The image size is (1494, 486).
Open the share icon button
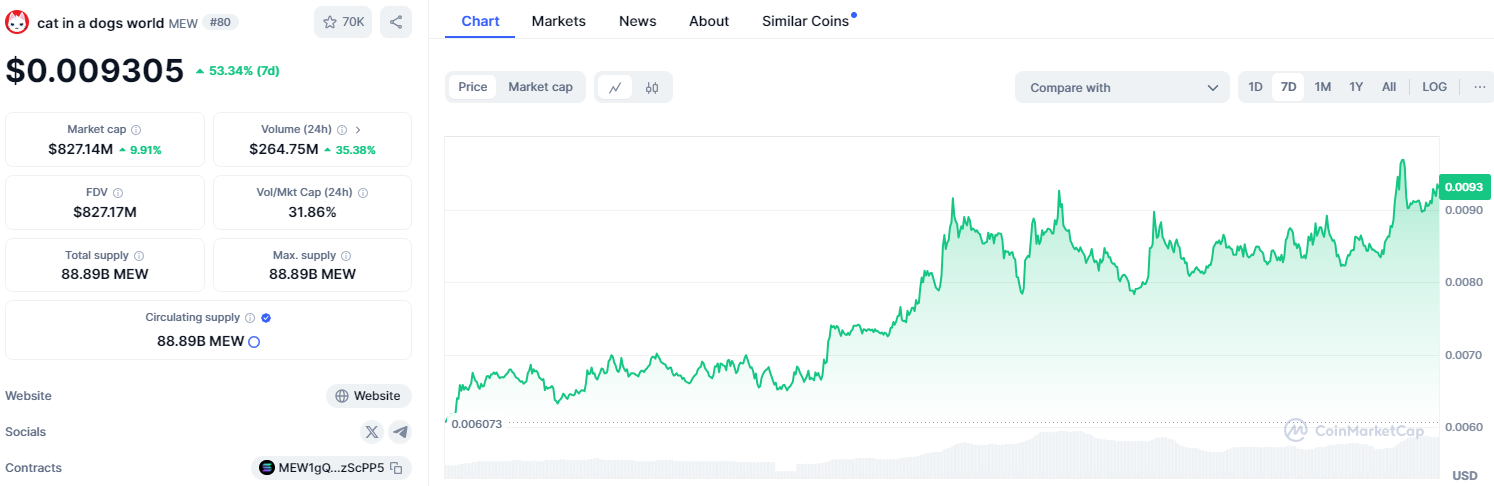pos(396,22)
